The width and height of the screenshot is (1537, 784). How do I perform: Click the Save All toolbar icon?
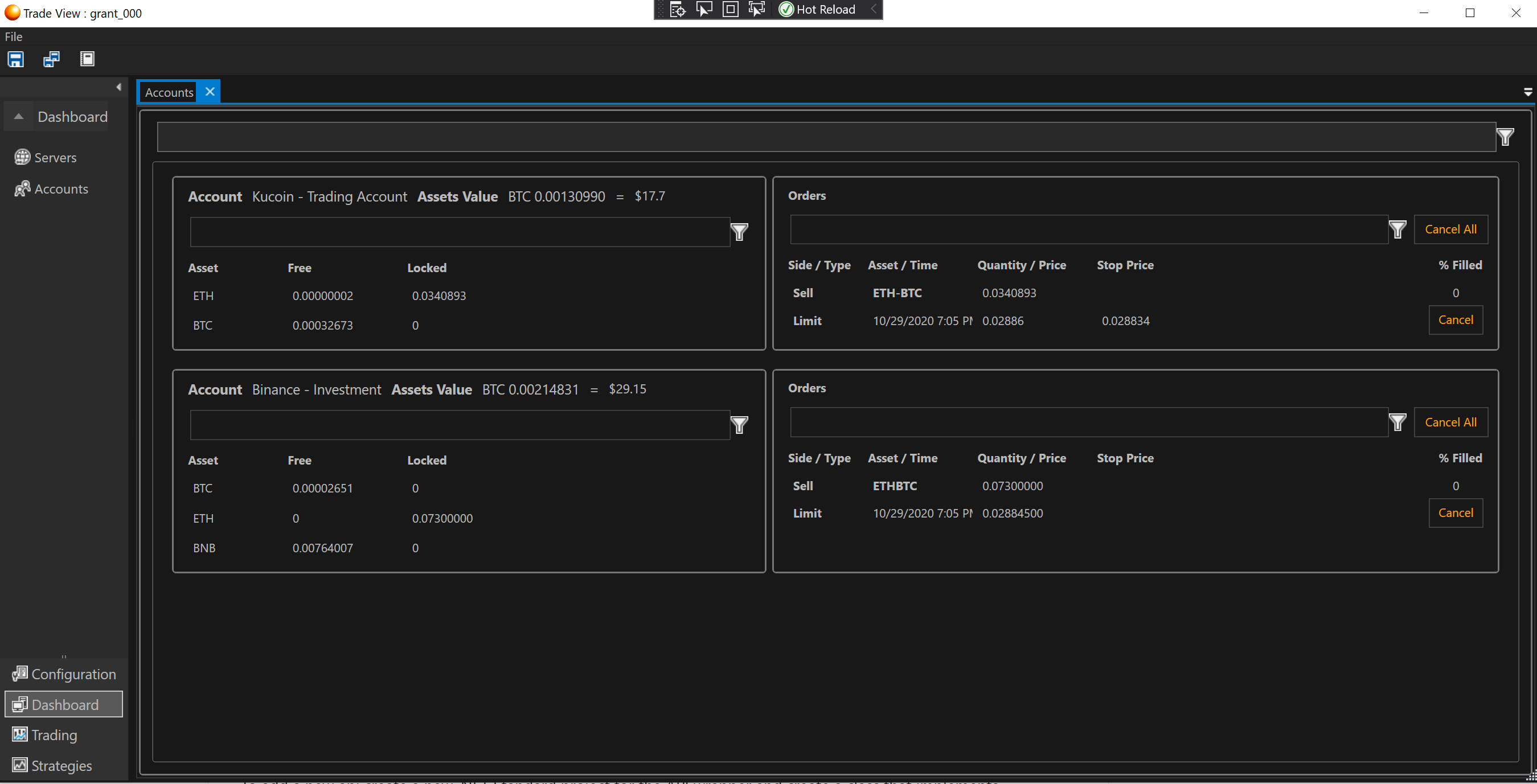(x=51, y=59)
